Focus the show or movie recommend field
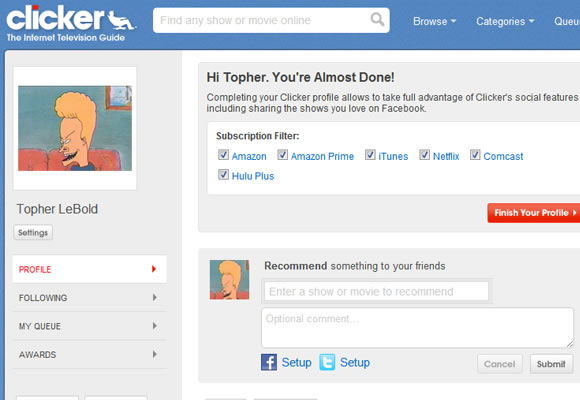 [377, 292]
